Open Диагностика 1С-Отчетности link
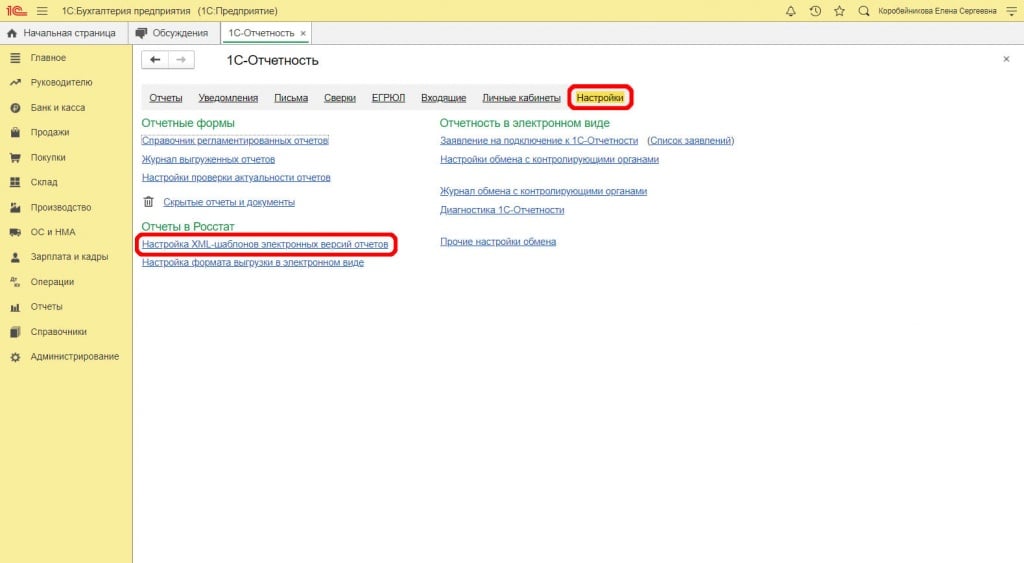 point(502,210)
